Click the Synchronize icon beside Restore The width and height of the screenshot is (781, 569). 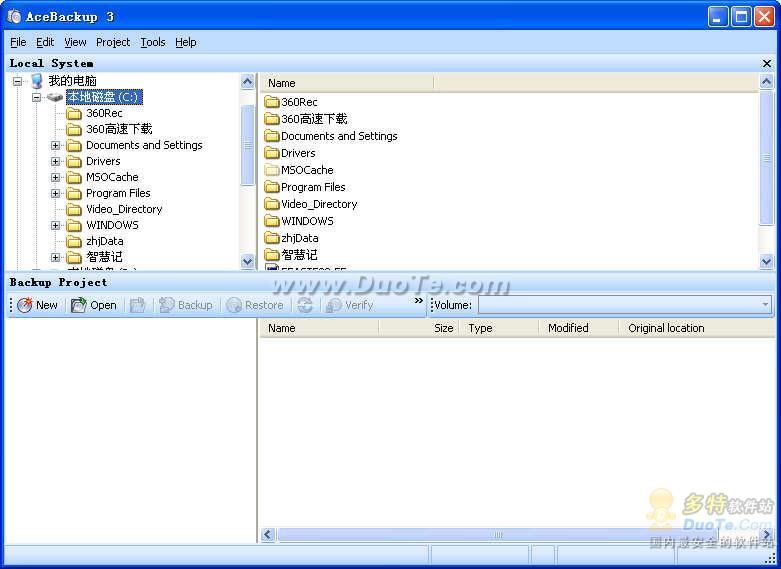[305, 305]
